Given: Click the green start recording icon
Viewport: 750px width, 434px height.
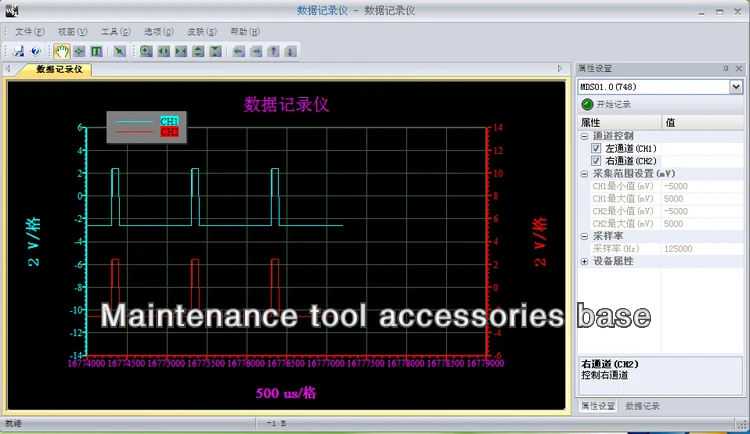Looking at the screenshot, I should (587, 104).
